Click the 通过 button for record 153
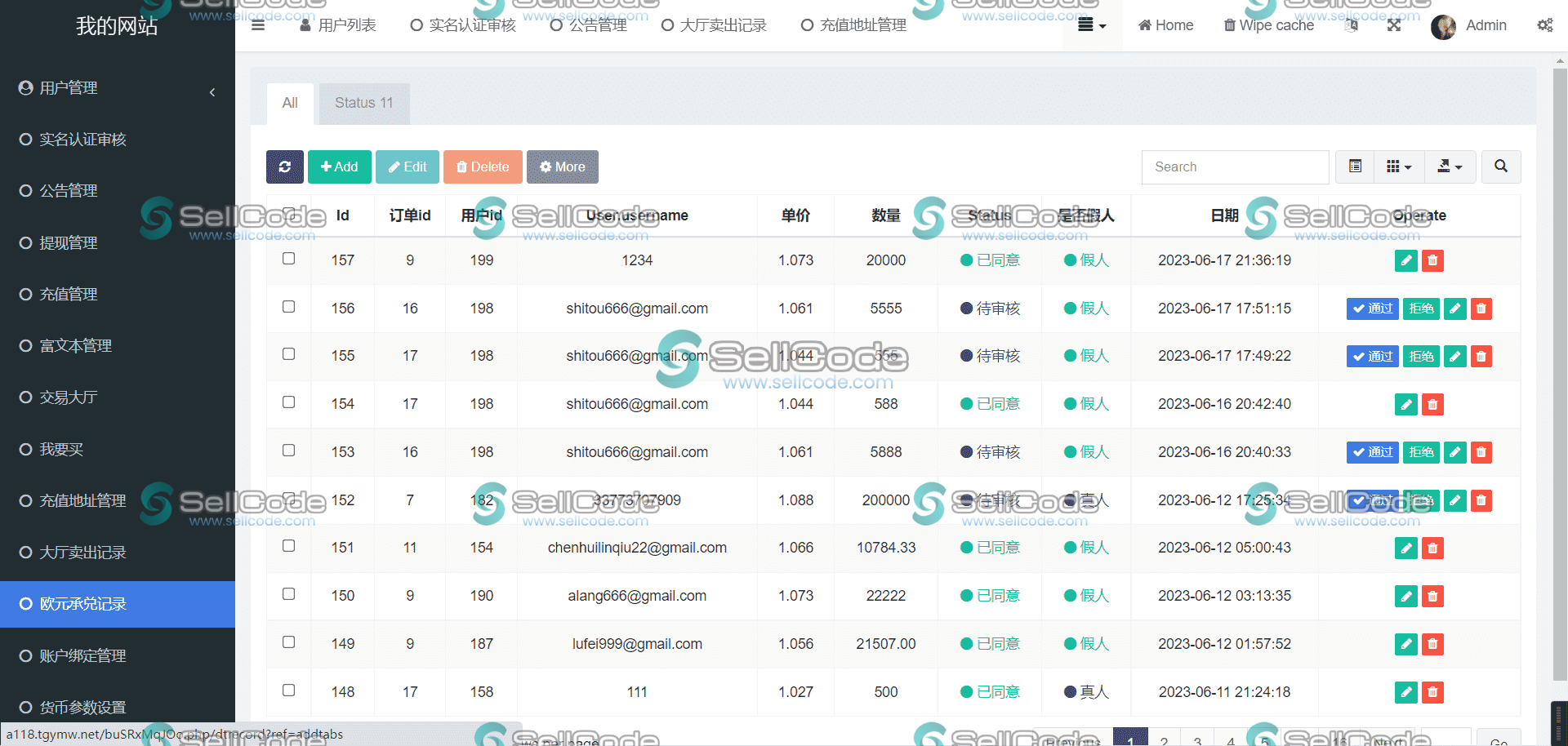The width and height of the screenshot is (1568, 746). tap(1372, 452)
